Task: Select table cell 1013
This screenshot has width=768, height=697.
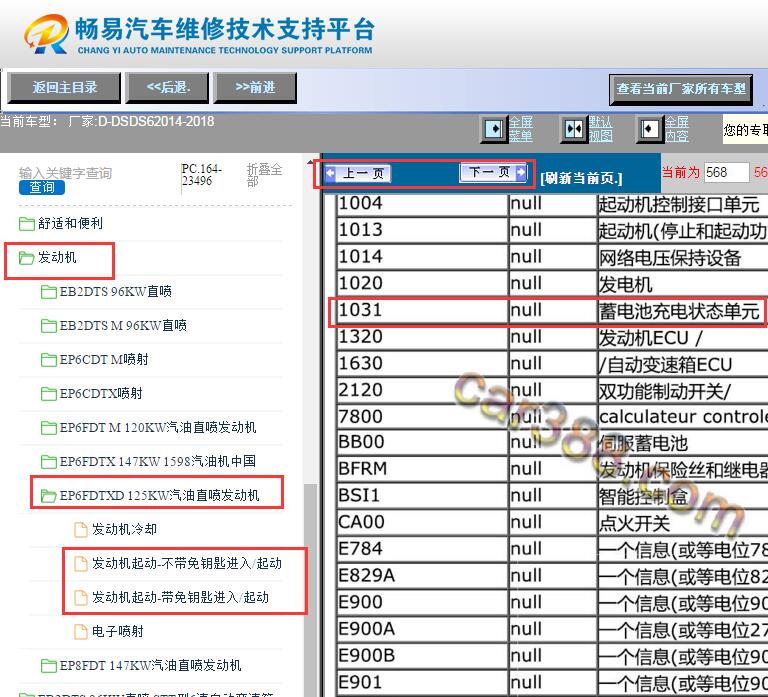Action: [423, 230]
